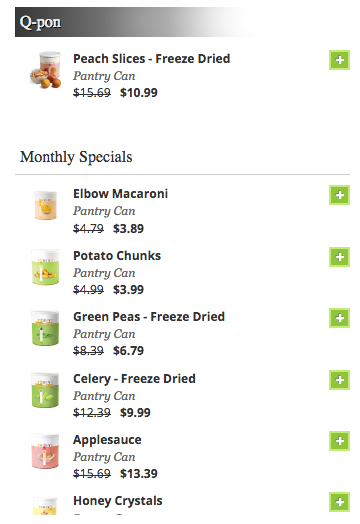Open Potato Chunks can picture

coord(45,267)
